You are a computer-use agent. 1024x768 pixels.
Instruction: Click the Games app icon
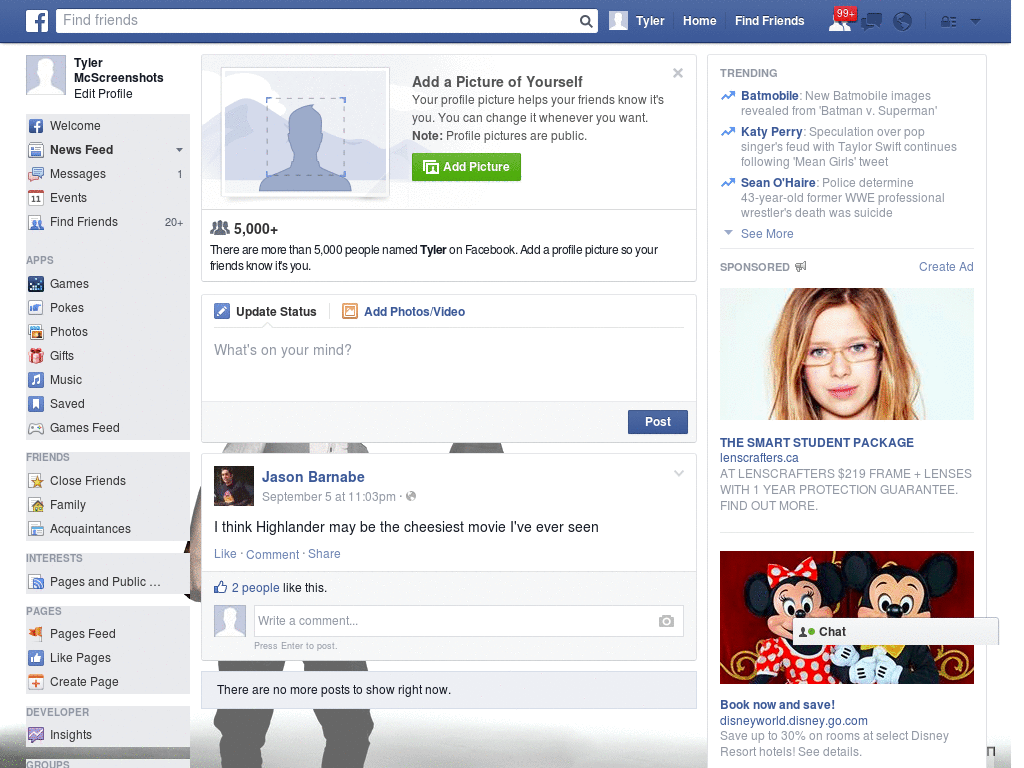click(x=36, y=284)
